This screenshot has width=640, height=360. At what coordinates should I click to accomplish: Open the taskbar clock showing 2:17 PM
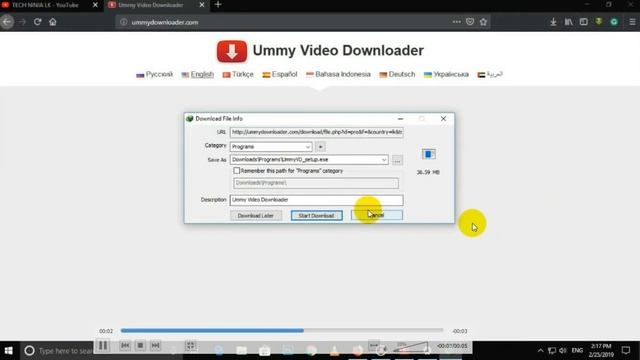(x=601, y=351)
